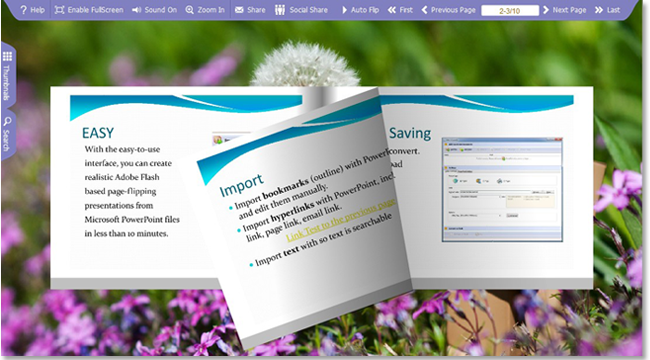Viewport: 650px width, 360px height.
Task: Toggle the Sound On speaker icon
Action: click(x=136, y=10)
